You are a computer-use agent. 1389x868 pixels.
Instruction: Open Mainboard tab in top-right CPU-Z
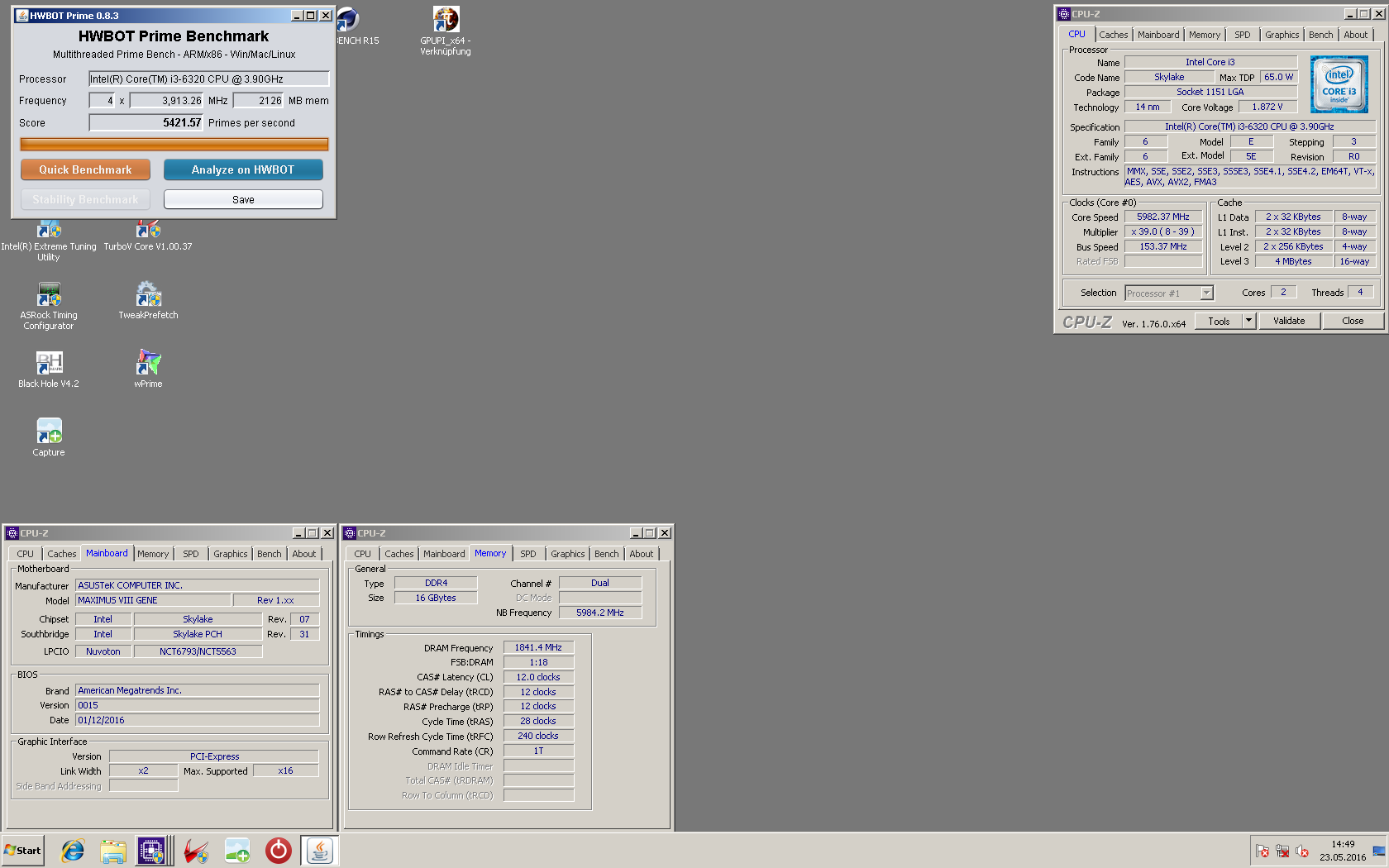pos(1158,35)
